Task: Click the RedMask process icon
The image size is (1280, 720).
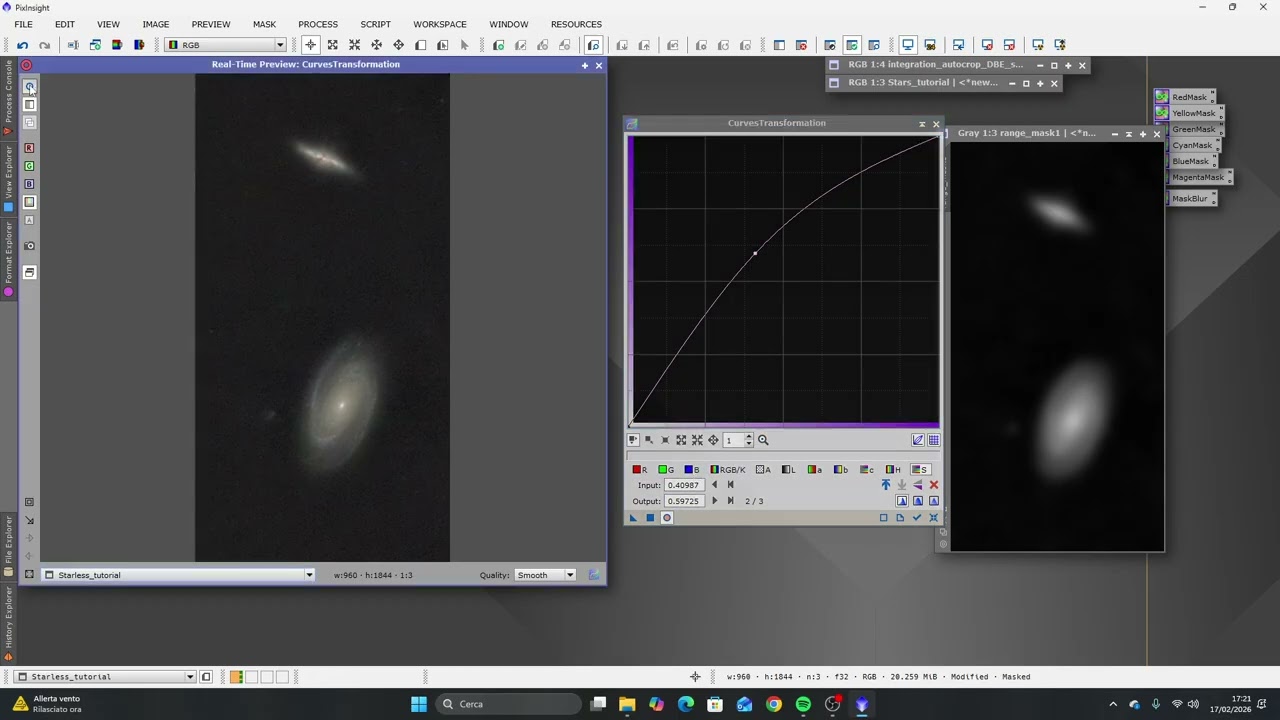Action: pos(1185,97)
